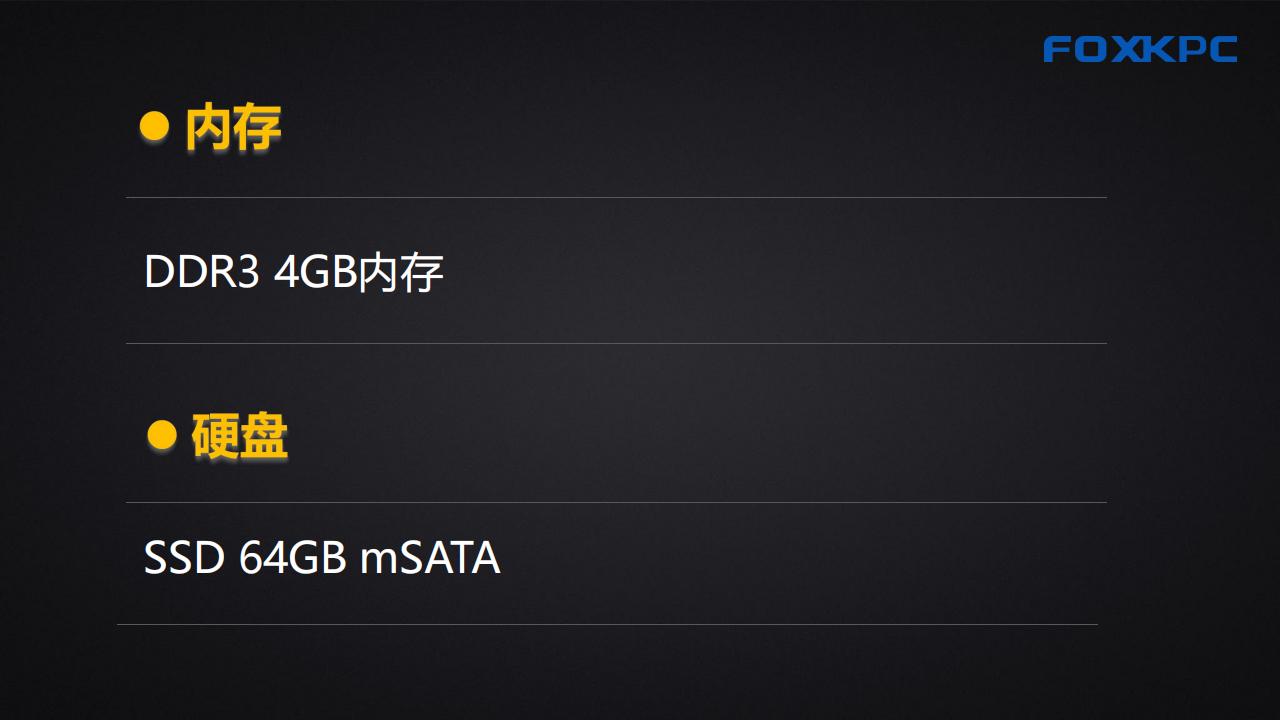Click the word SSD in disk spec
Viewport: 1280px width, 720px height.
pyautogui.click(x=184, y=558)
